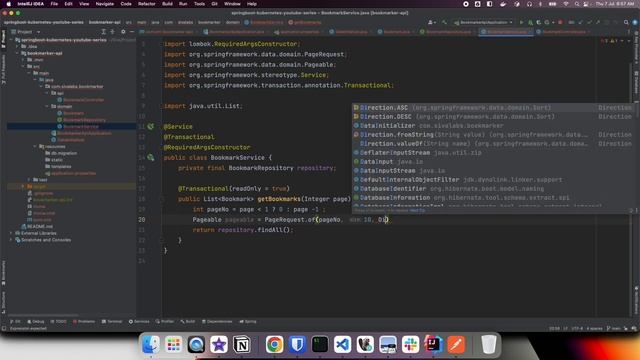Click Expand All icon in Project panel

point(104,31)
